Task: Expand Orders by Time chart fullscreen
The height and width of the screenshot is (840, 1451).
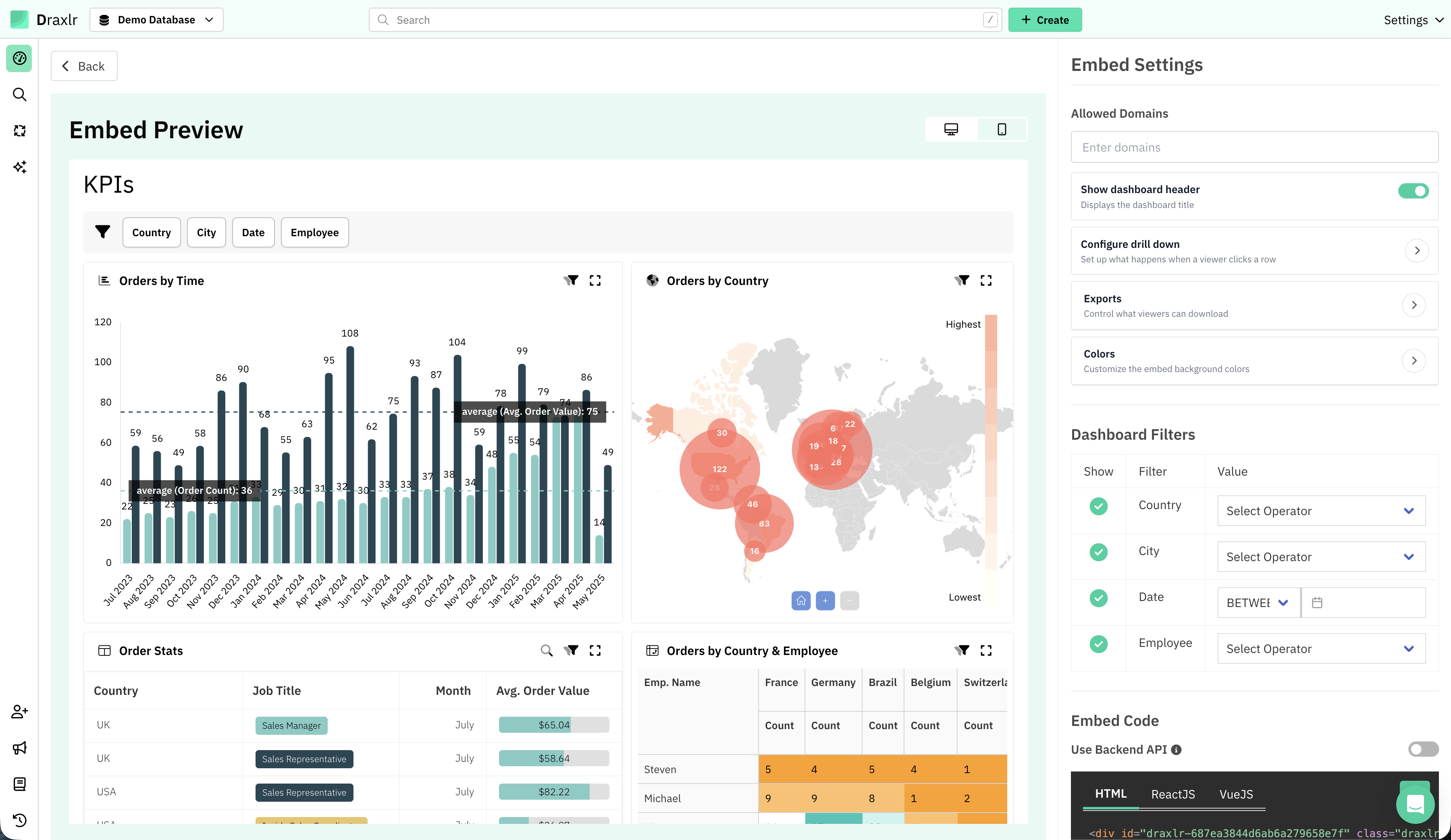Action: 595,281
